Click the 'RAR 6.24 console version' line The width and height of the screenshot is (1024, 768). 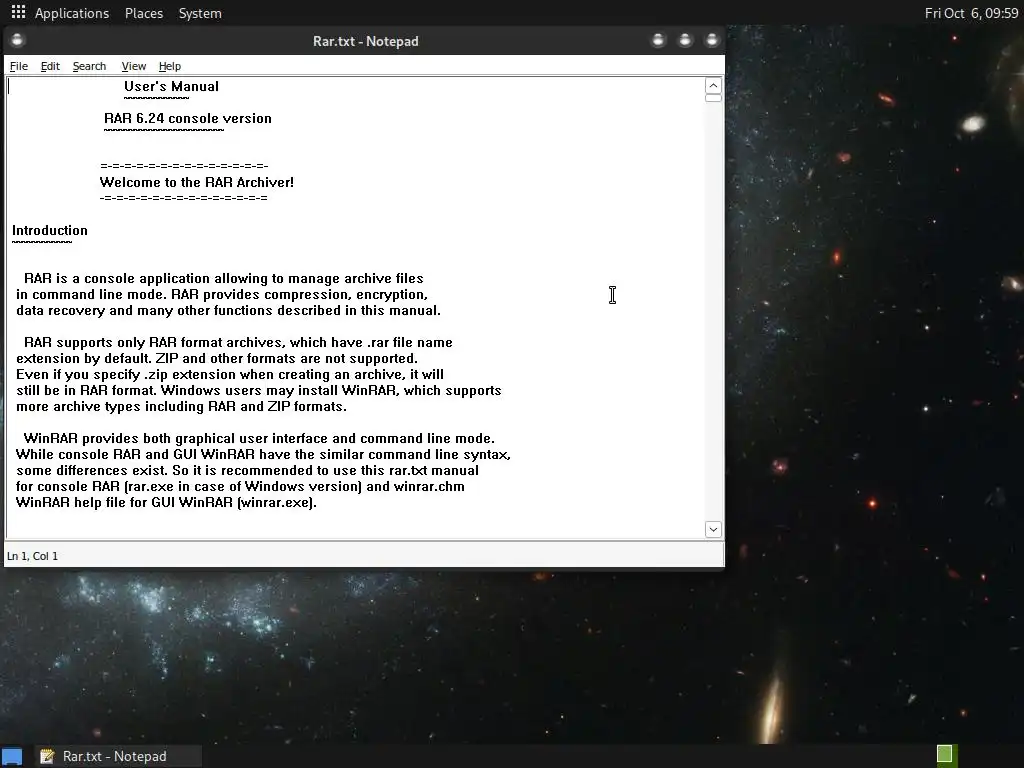(187, 118)
